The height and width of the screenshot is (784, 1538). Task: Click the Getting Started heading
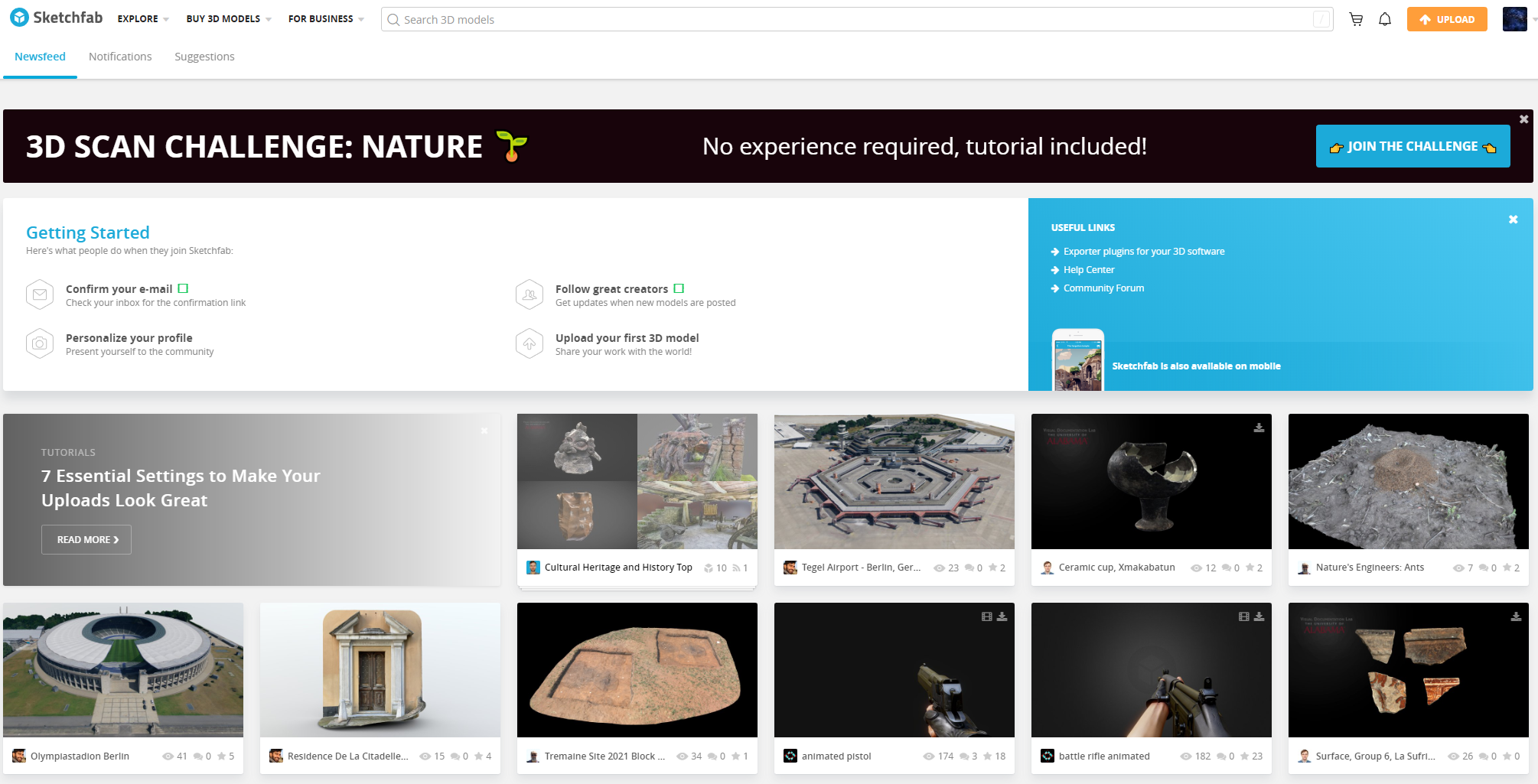pyautogui.click(x=88, y=233)
